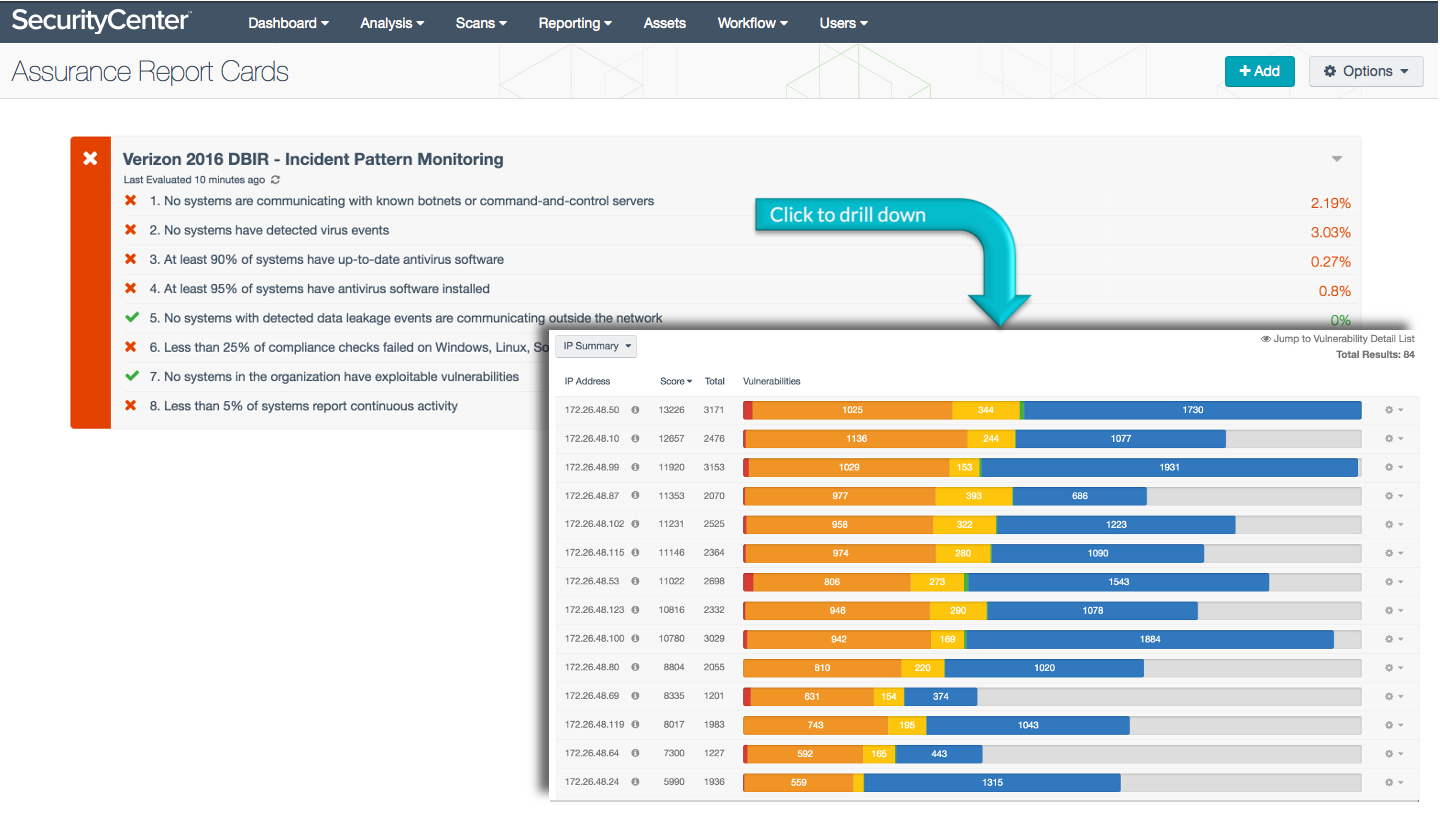This screenshot has width=1440, height=820.
Task: Click red X icon for policy 2
Action: (130, 230)
